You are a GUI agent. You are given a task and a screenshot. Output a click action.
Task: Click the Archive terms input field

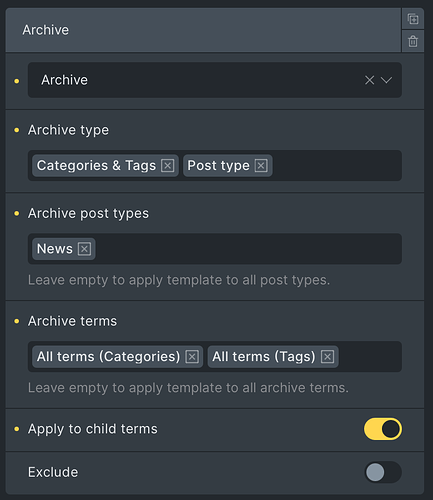[215, 357]
